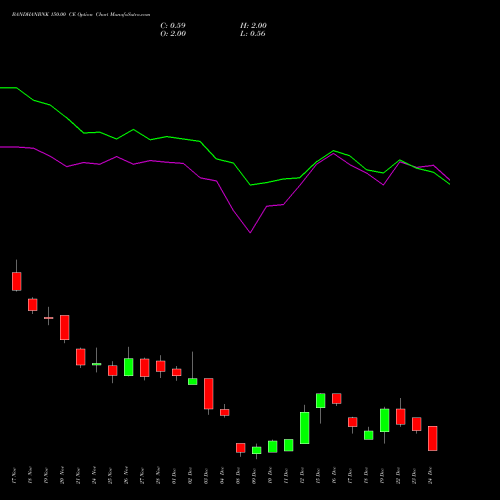
Task: Select the low value L: 0.56
Action: click(253, 33)
